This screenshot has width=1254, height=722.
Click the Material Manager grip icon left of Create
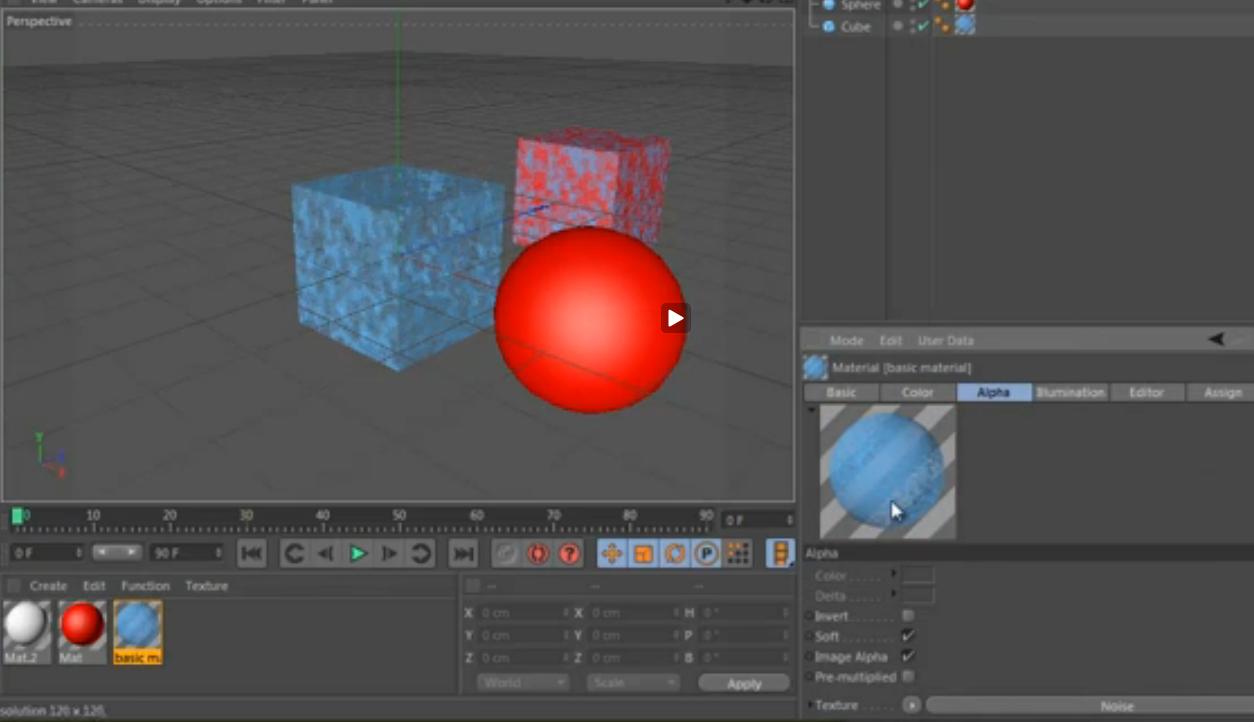coord(14,586)
